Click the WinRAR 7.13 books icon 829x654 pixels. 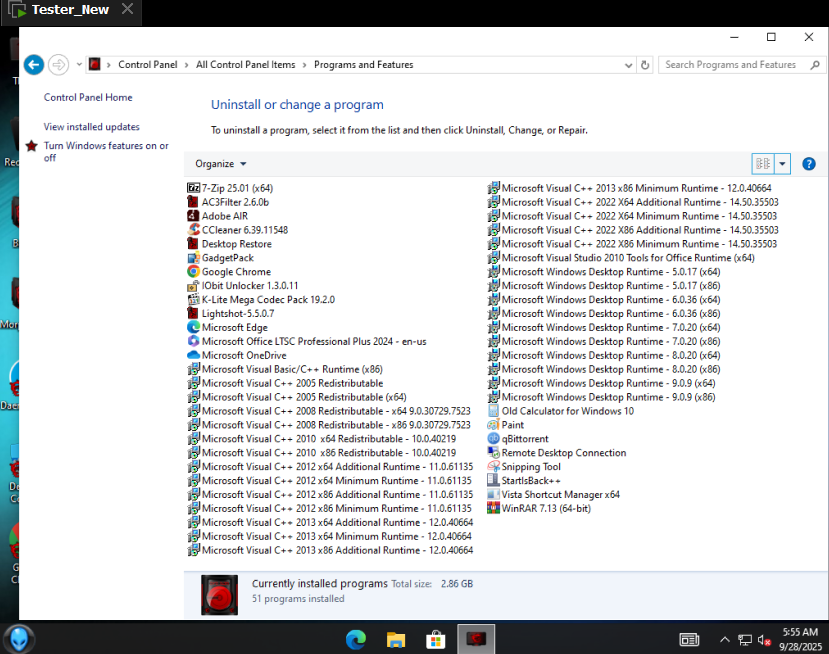pos(493,509)
